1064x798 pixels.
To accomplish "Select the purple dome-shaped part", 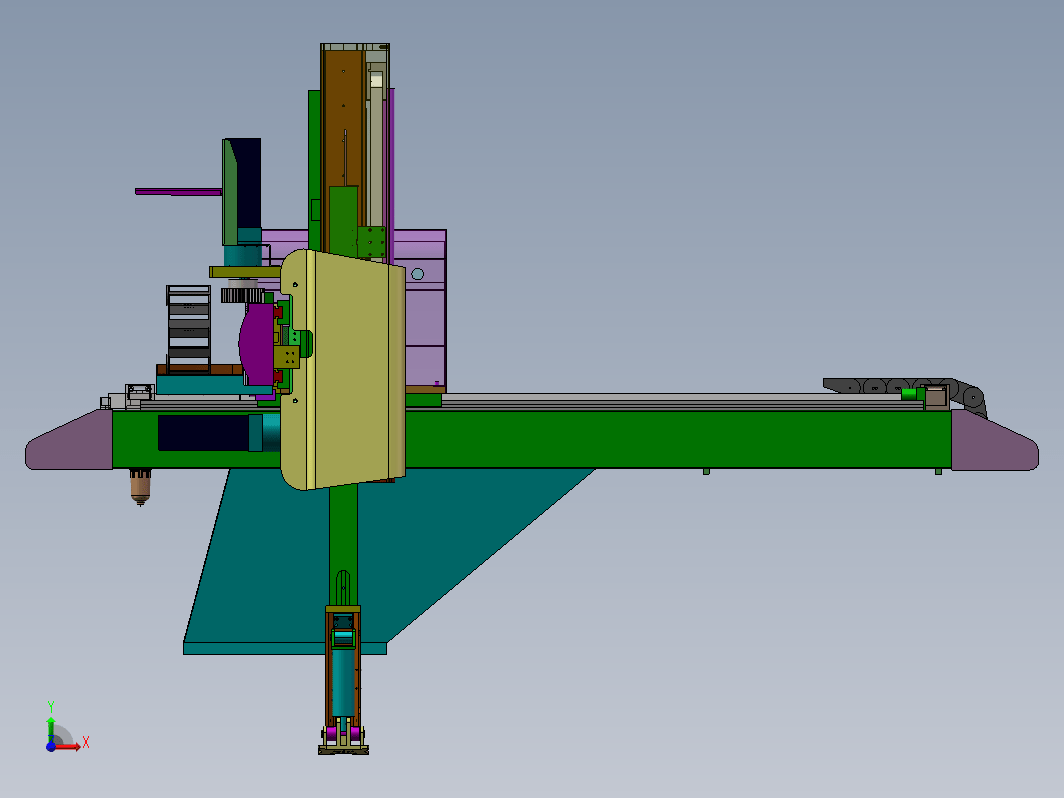I will pos(256,345).
